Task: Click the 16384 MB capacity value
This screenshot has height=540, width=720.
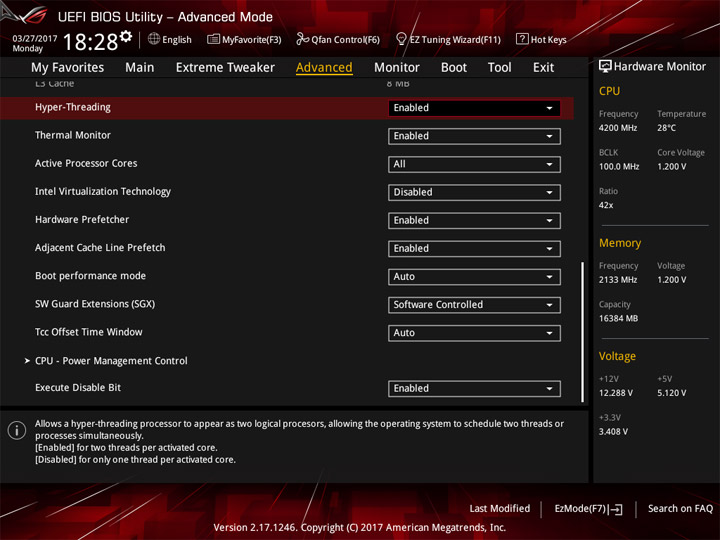Action: (x=618, y=319)
